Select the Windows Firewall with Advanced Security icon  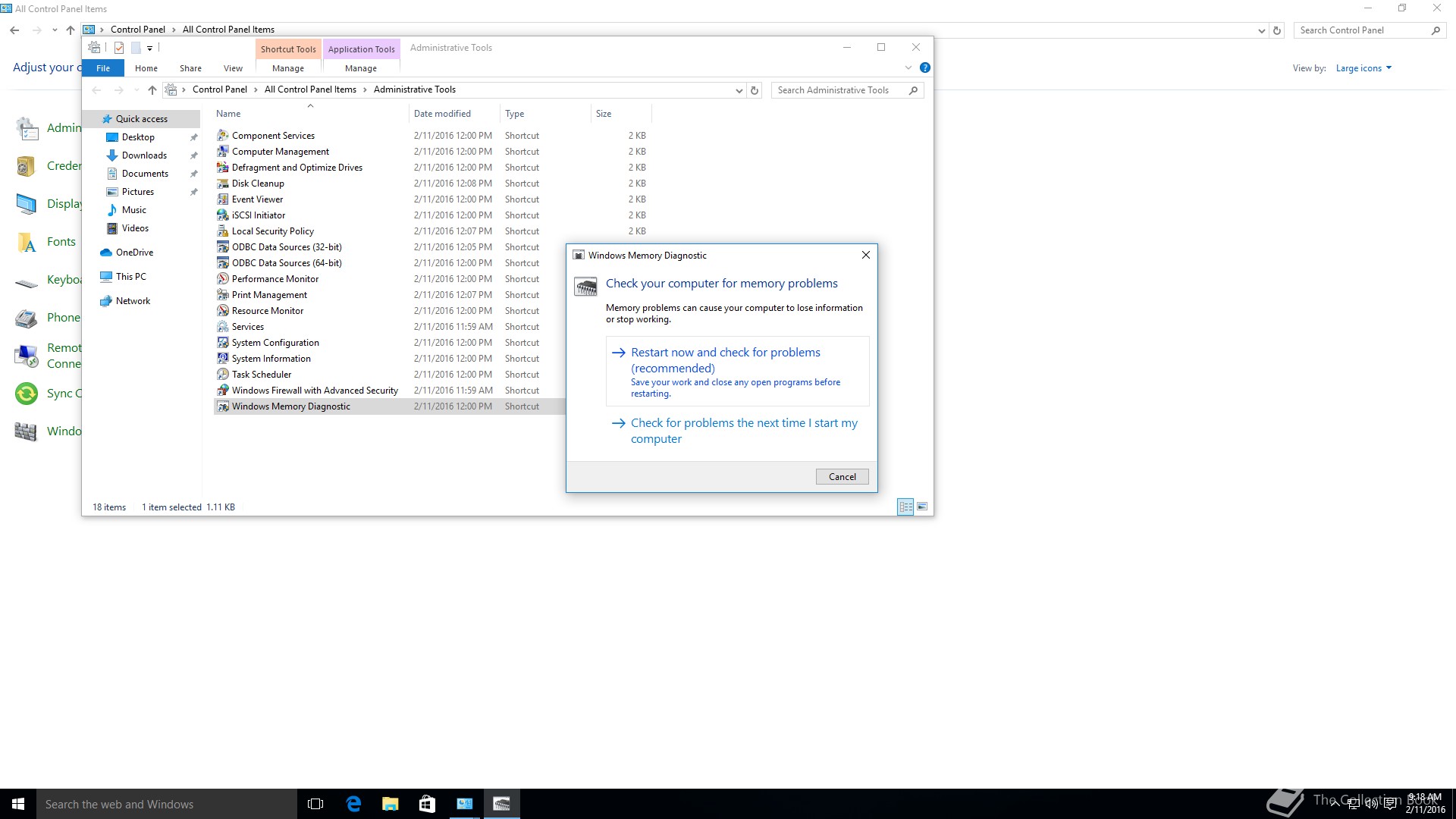click(x=222, y=390)
